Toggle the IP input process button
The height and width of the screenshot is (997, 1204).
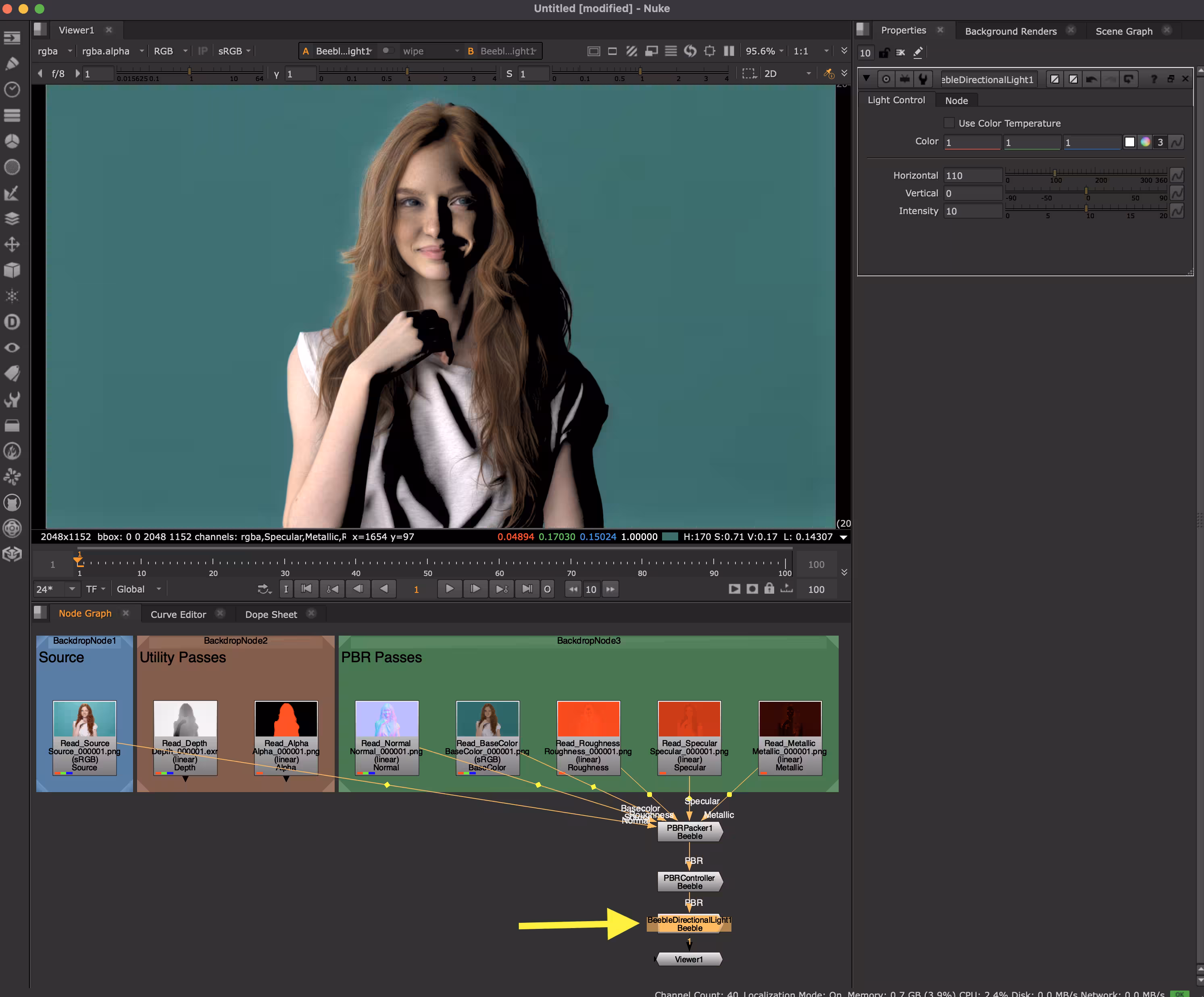click(x=202, y=51)
